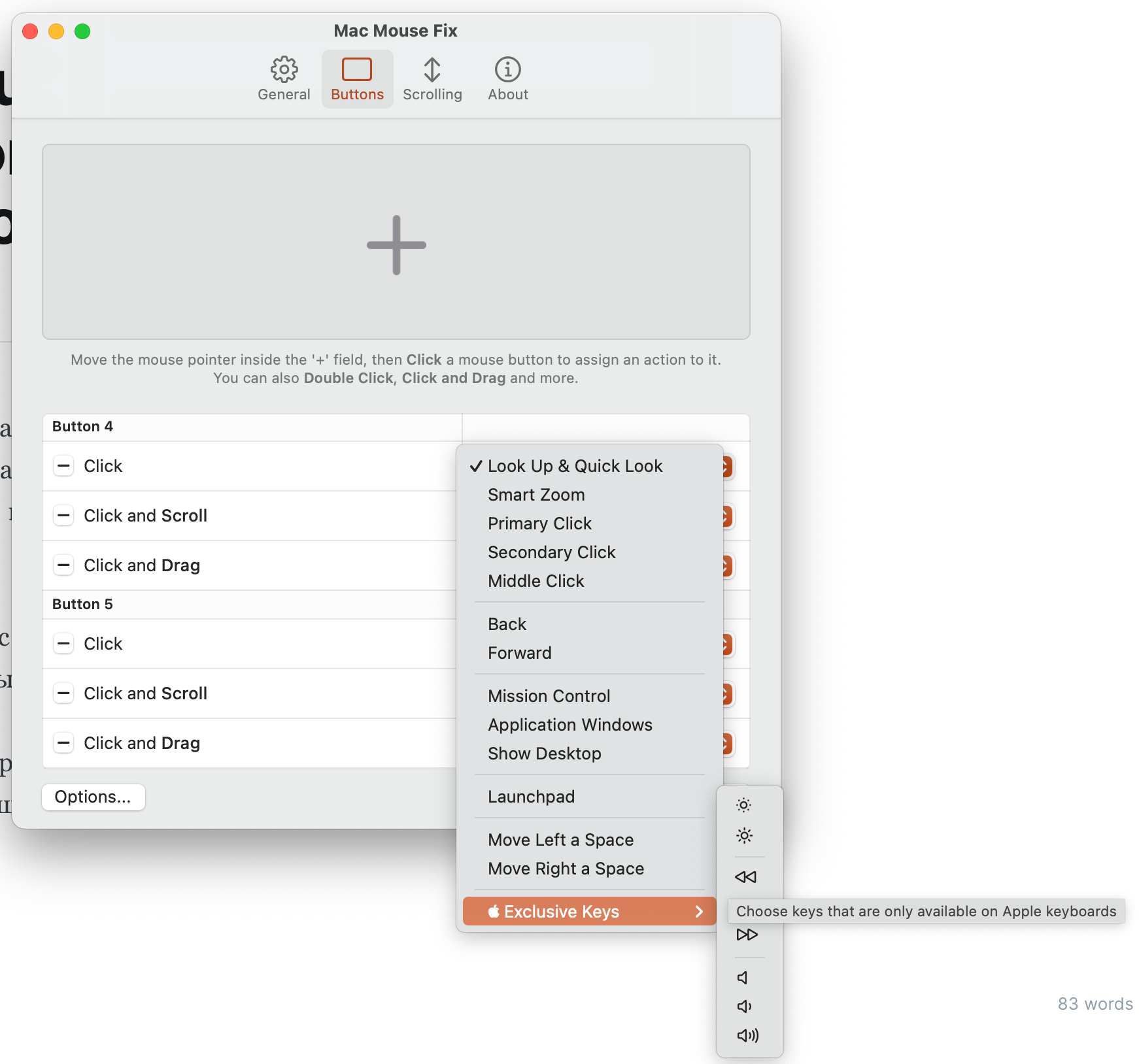Zoom the window with the green button

pos(82,31)
